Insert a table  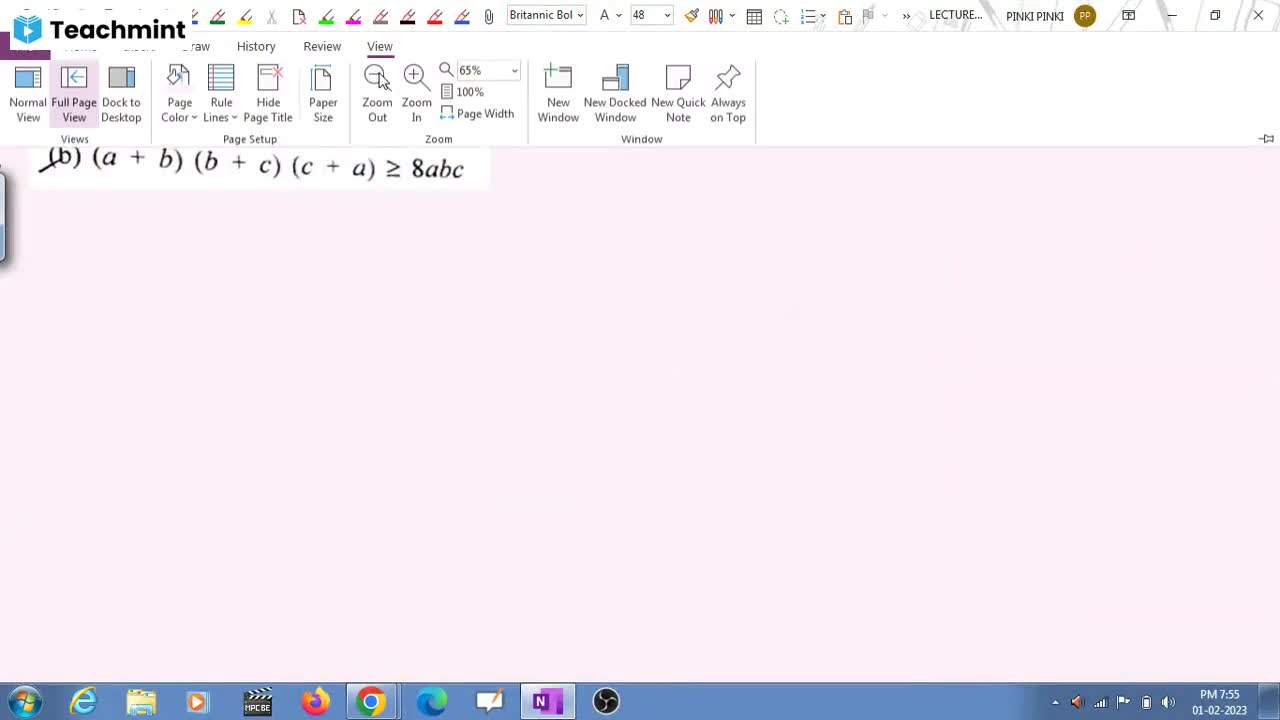coord(754,16)
